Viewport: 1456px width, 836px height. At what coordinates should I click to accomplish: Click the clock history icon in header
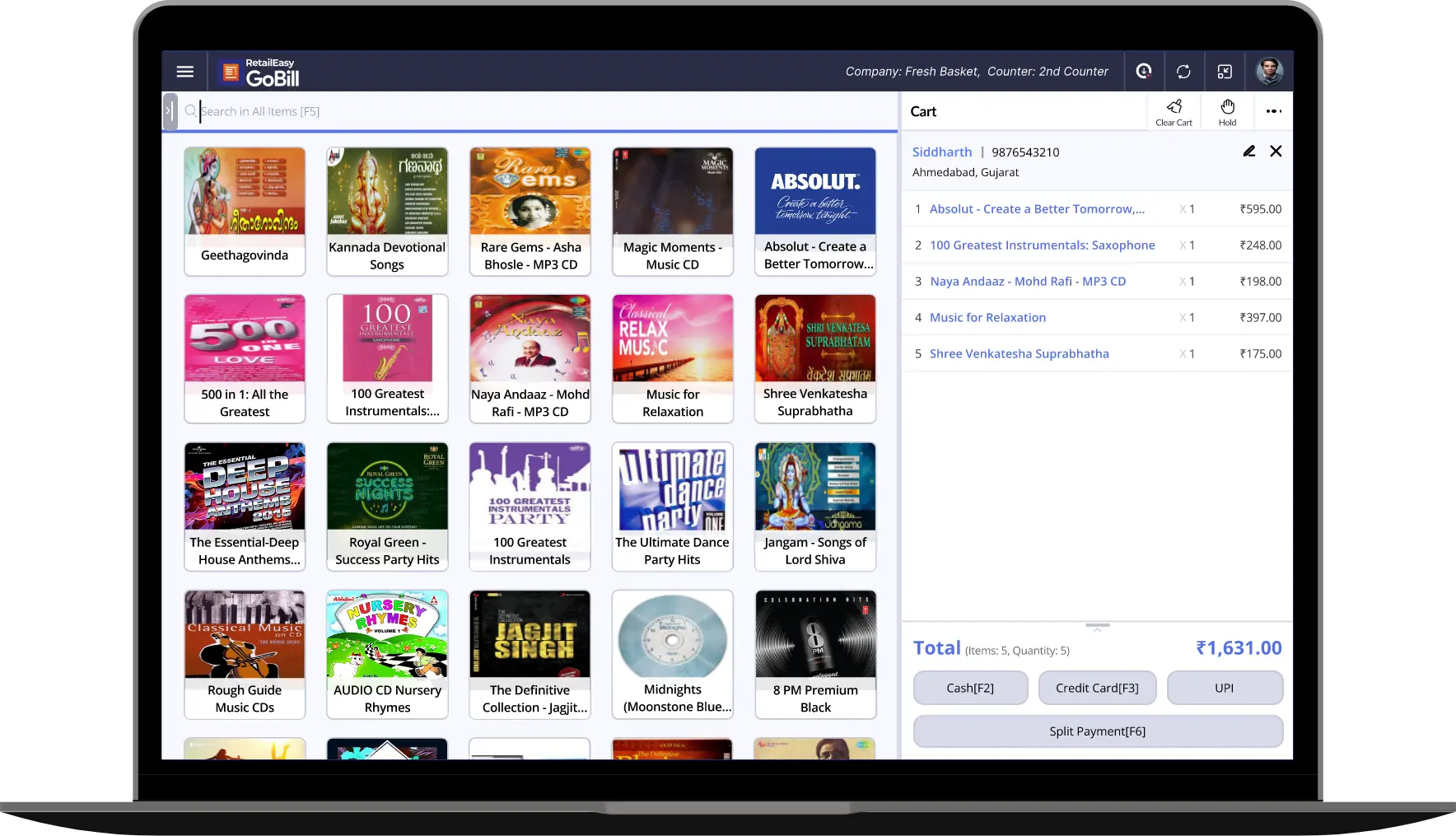pos(1144,72)
